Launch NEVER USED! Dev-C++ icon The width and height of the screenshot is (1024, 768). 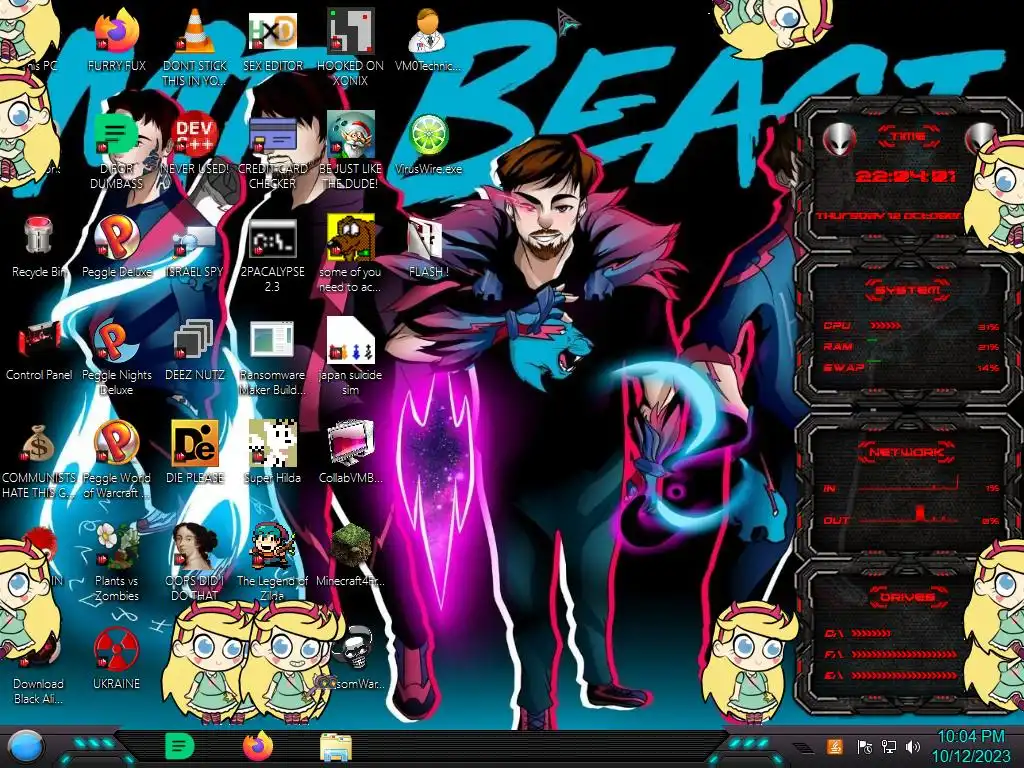tap(195, 135)
